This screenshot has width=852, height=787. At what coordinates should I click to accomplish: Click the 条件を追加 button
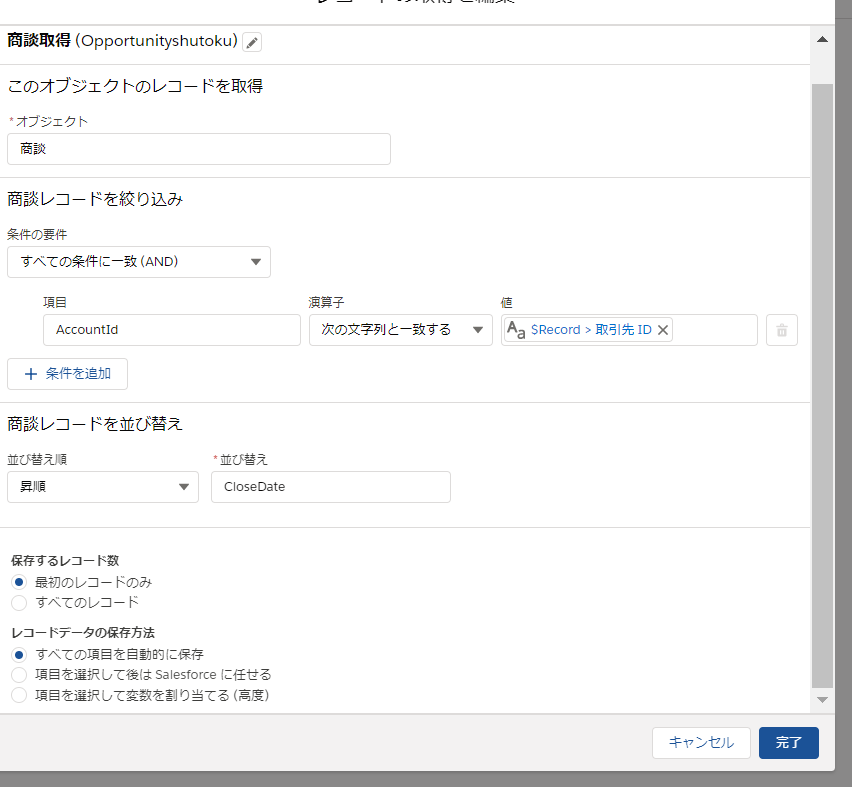[x=67, y=374]
